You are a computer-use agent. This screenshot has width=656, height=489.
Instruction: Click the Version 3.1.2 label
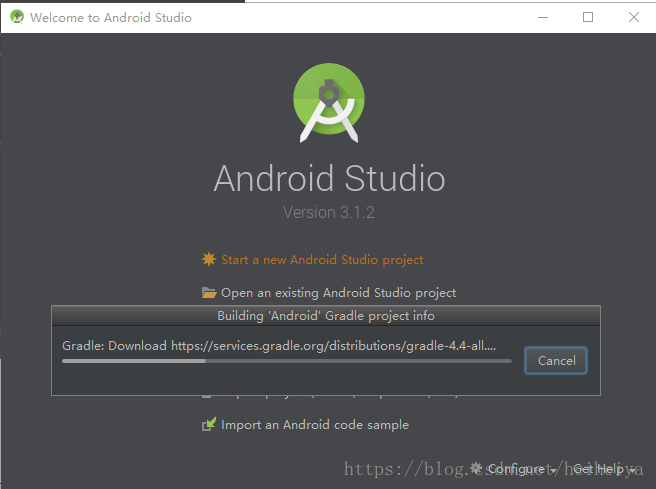coord(329,212)
